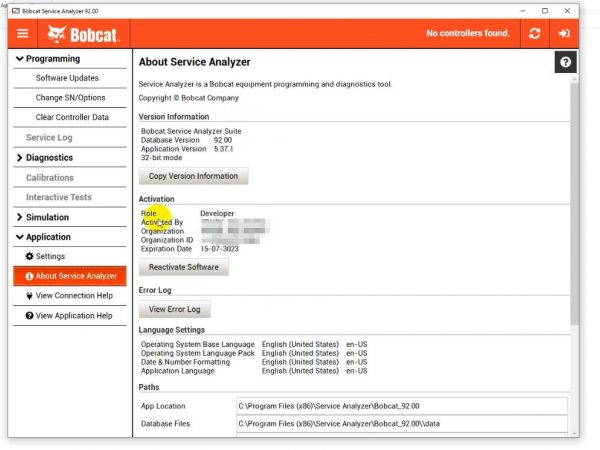
Task: Click the Database Files path field
Action: 402,424
